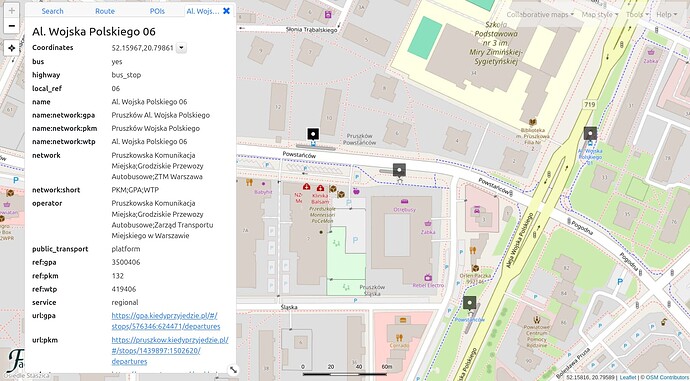Click the resize handle of the info panel
Screen dimensions: 690x381
[x=233, y=370]
